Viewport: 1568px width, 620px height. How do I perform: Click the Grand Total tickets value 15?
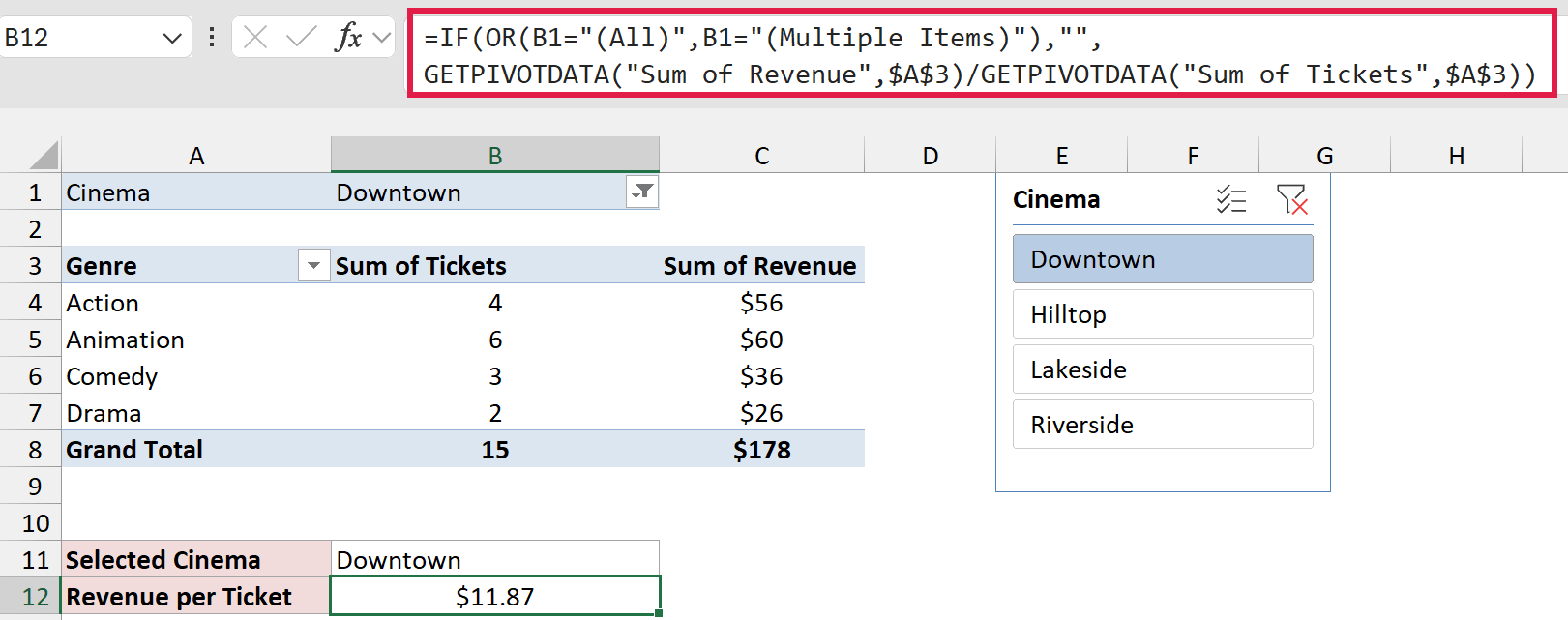(495, 450)
